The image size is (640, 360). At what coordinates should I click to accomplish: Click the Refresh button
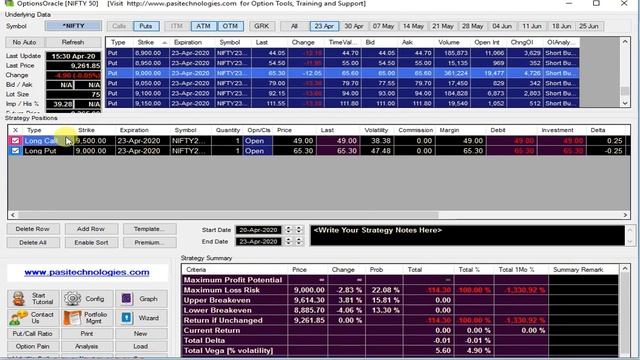[x=73, y=42]
